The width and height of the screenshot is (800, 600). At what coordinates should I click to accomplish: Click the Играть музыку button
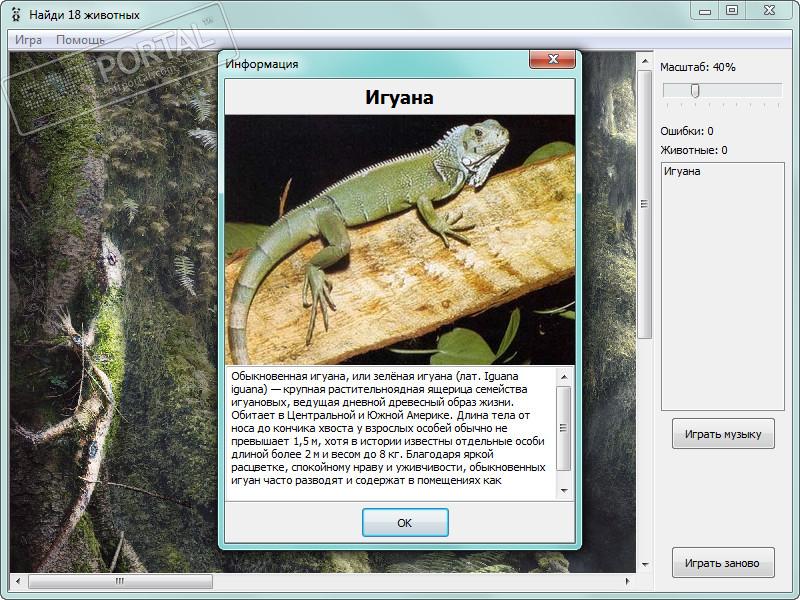[723, 434]
